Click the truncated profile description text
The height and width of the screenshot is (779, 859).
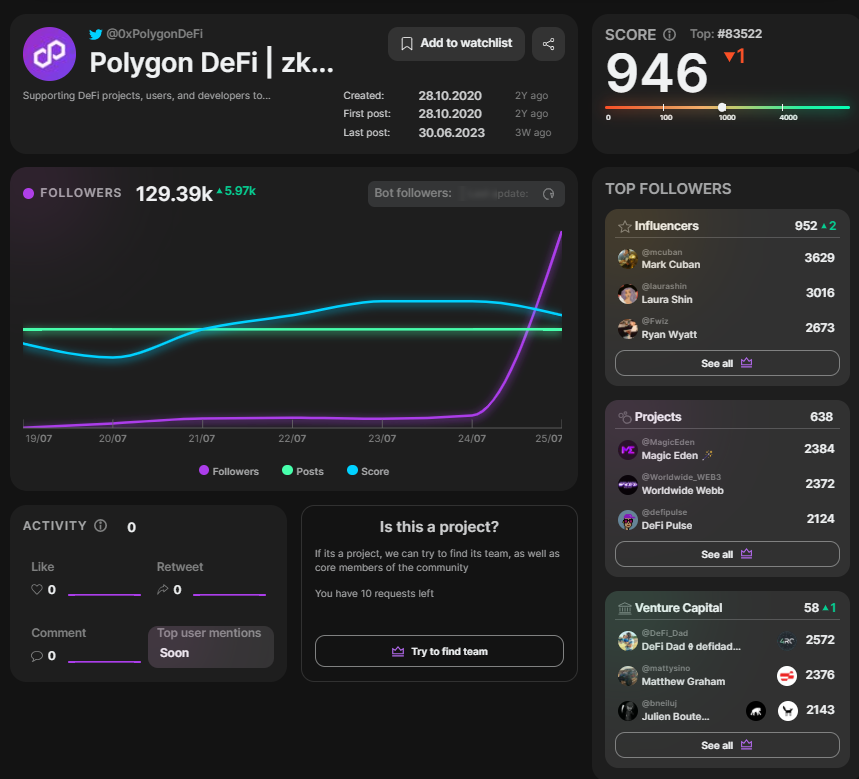tap(146, 95)
